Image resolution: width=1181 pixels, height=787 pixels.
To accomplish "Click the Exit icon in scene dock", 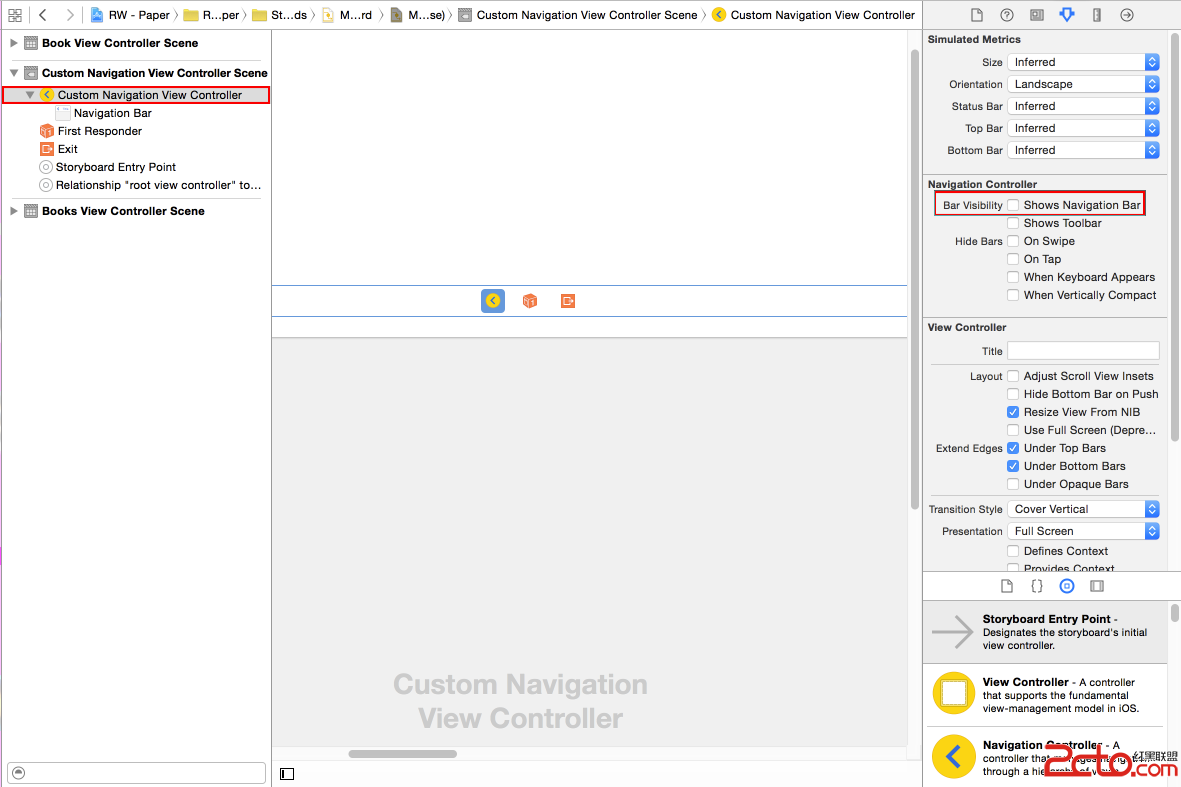I will (568, 301).
